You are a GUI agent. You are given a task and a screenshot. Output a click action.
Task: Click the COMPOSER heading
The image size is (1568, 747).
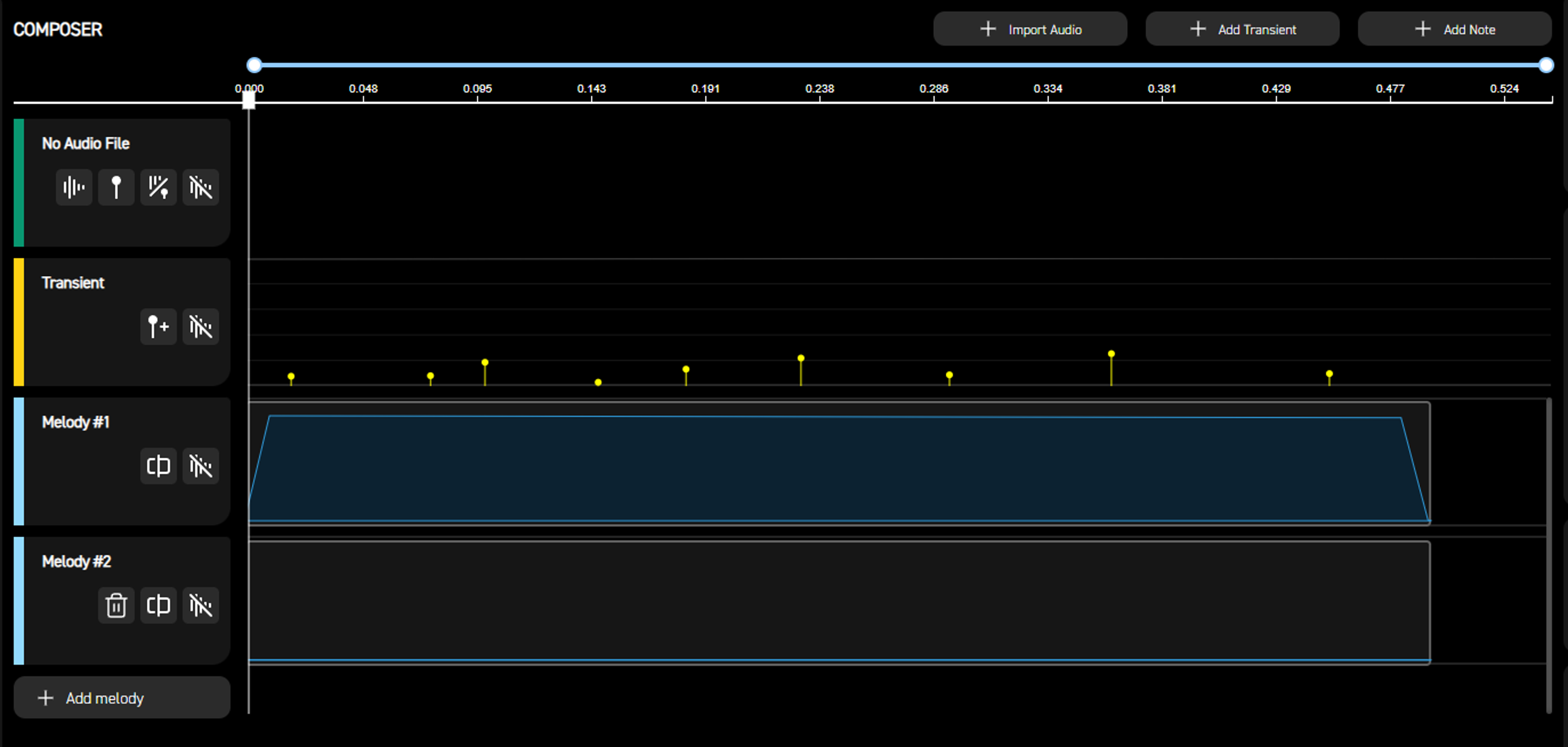pos(58,29)
